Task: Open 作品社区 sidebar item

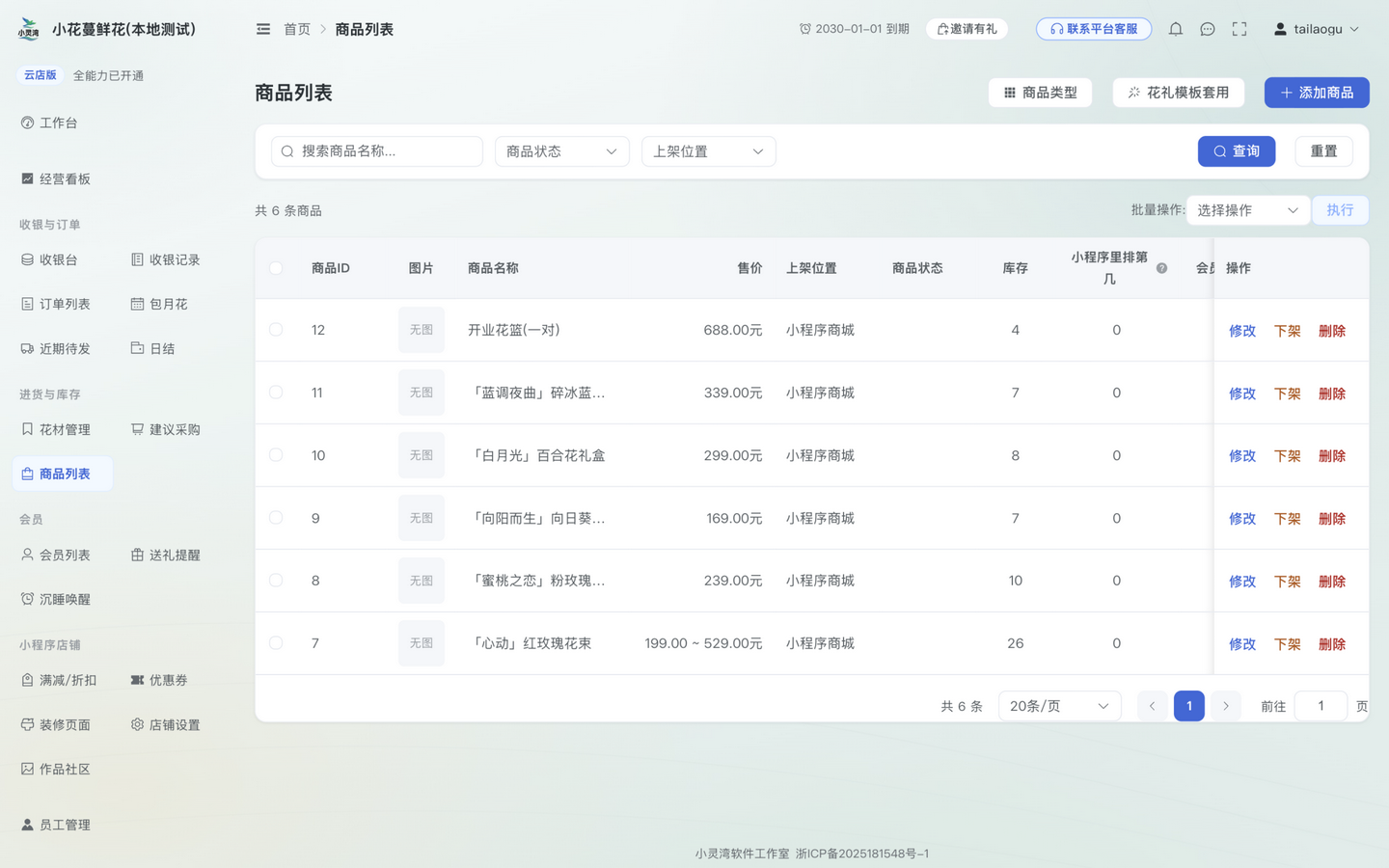Action: tap(56, 769)
